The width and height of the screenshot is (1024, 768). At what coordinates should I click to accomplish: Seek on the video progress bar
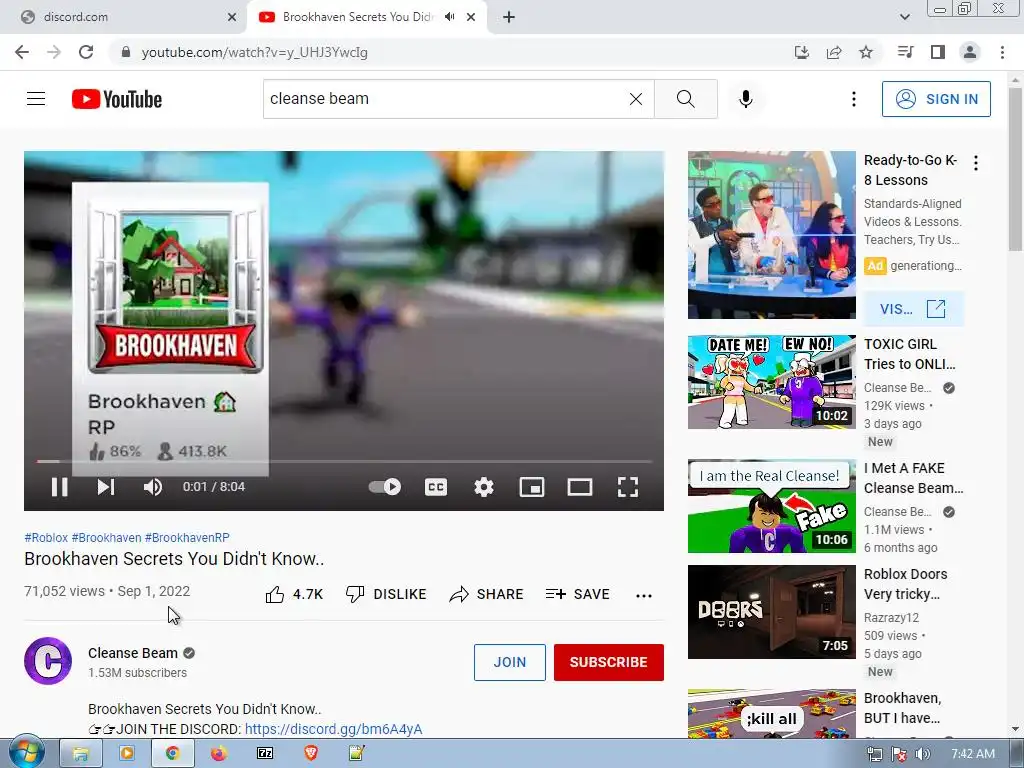tap(344, 461)
